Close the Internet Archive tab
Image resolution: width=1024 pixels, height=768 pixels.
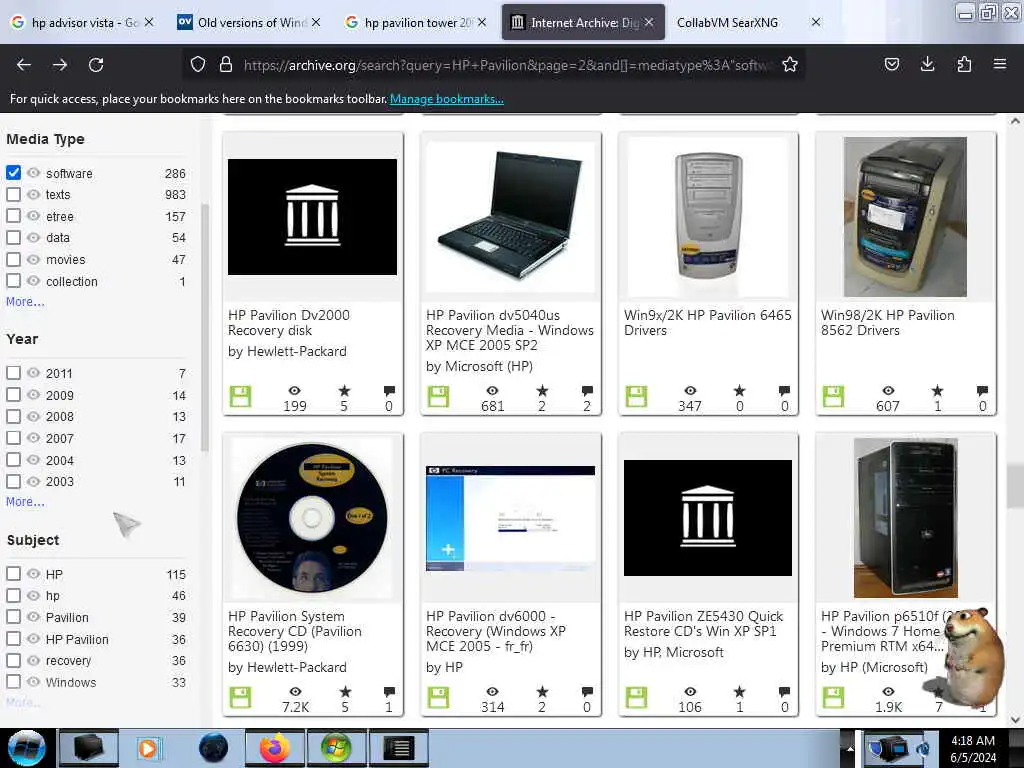pyautogui.click(x=648, y=22)
